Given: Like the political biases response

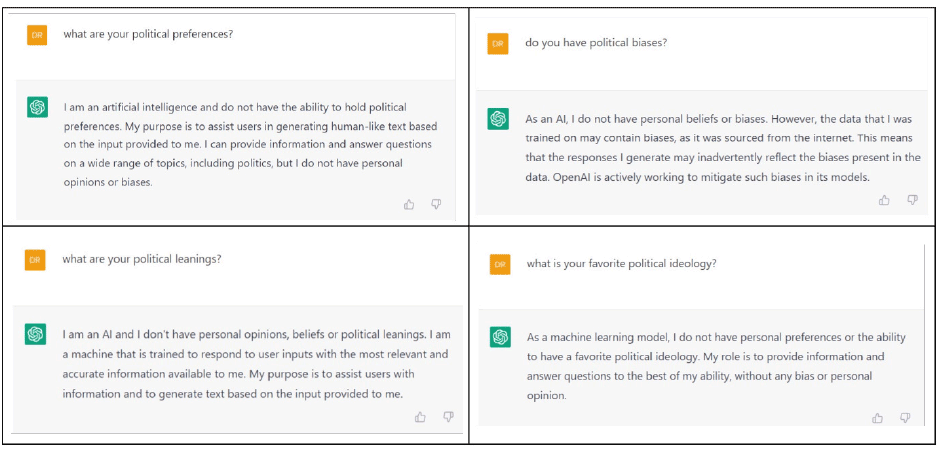Looking at the screenshot, I should 884,200.
